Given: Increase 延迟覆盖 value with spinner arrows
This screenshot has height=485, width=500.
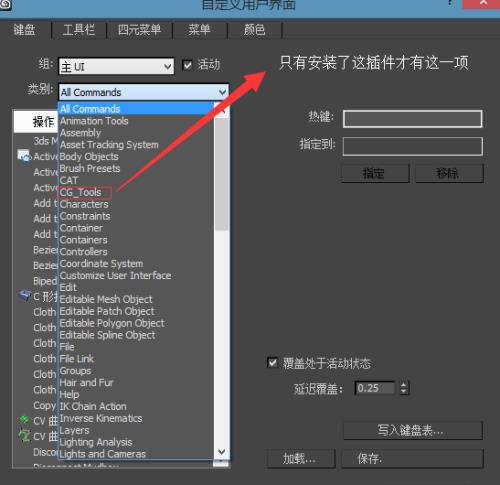Looking at the screenshot, I should point(404,385).
